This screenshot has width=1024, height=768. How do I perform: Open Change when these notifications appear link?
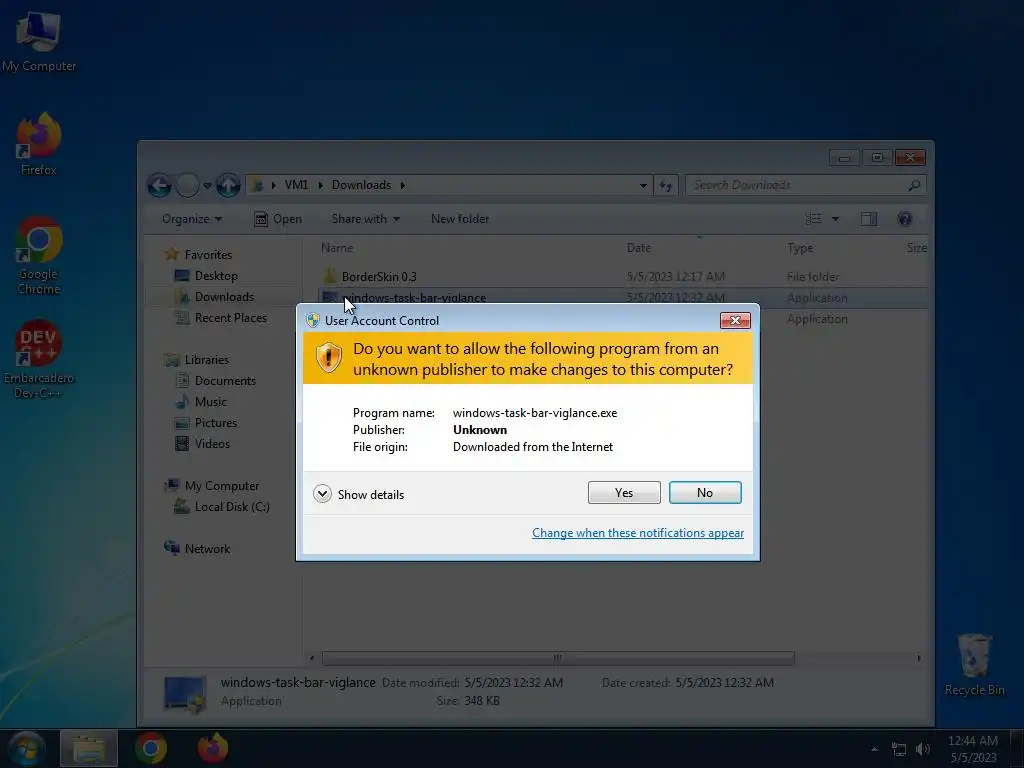637,533
